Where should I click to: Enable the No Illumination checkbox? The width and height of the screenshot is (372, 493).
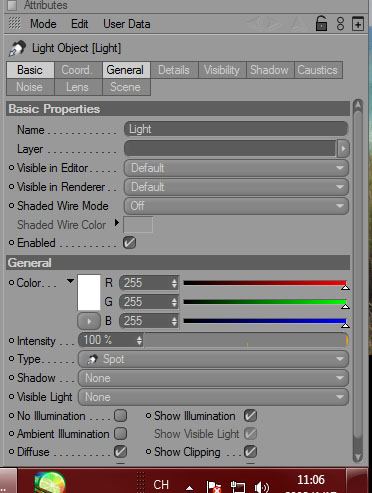point(120,416)
